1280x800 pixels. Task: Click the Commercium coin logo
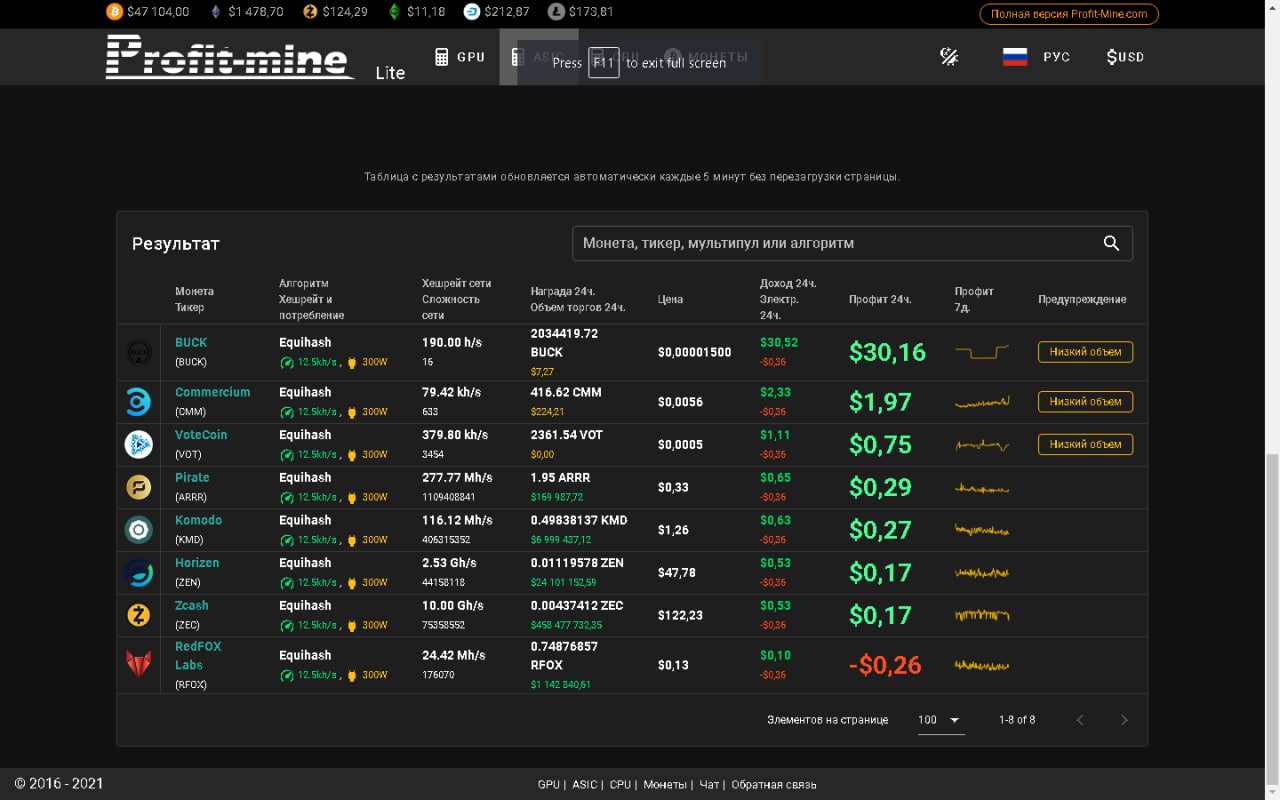[x=138, y=402]
